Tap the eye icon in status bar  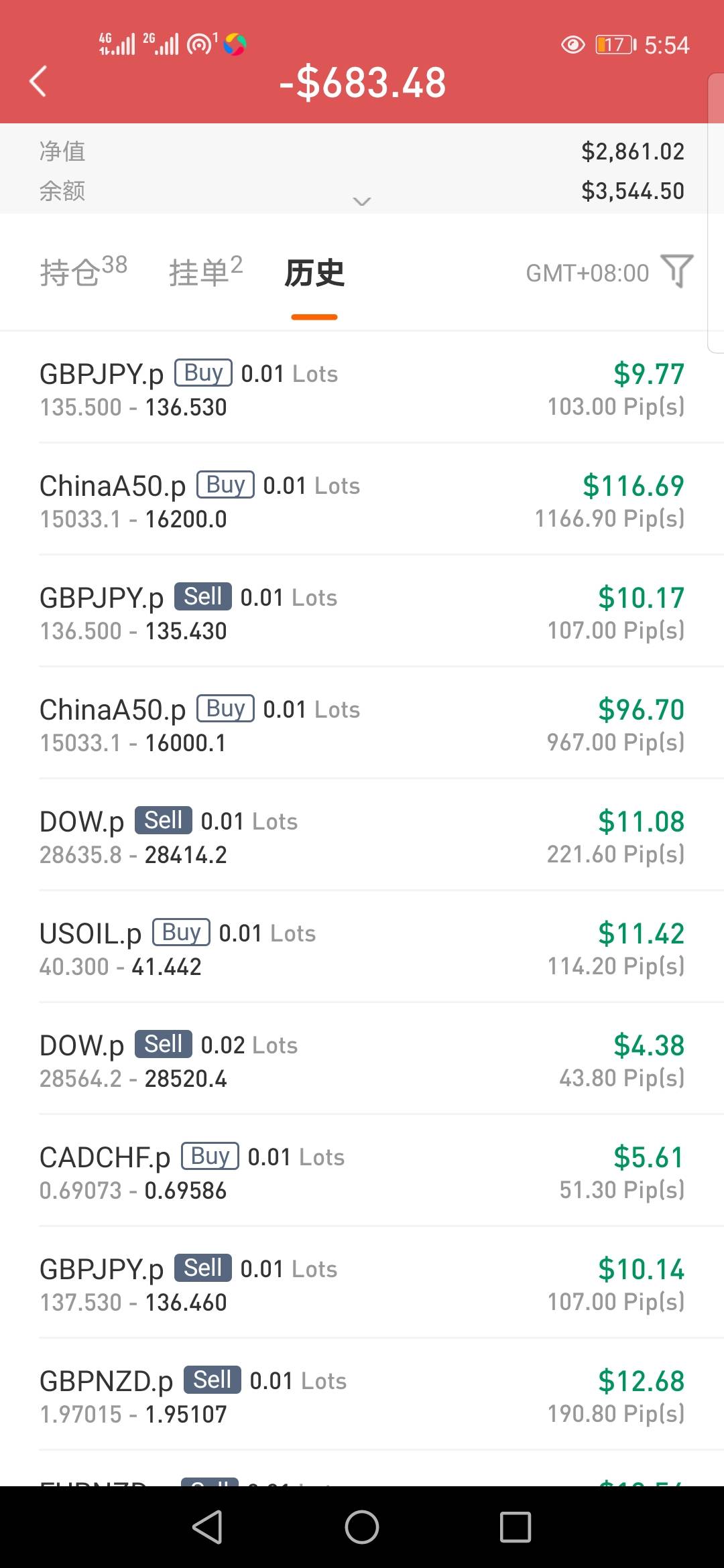[x=572, y=45]
